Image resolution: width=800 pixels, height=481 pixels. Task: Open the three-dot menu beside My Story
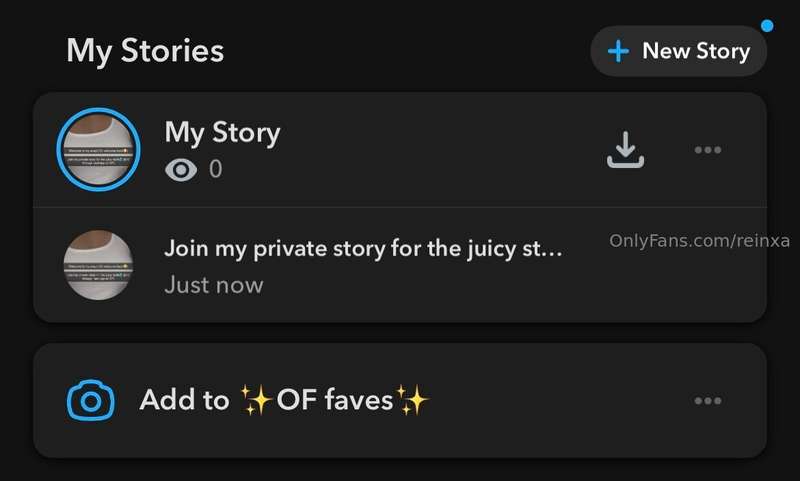pyautogui.click(x=708, y=150)
